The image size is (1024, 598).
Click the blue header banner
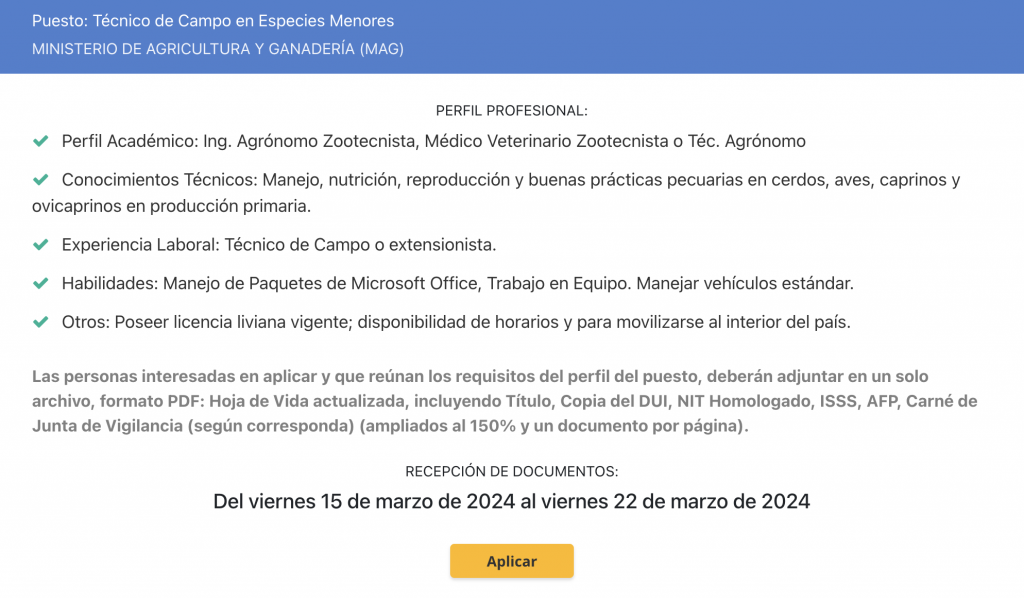coord(512,37)
